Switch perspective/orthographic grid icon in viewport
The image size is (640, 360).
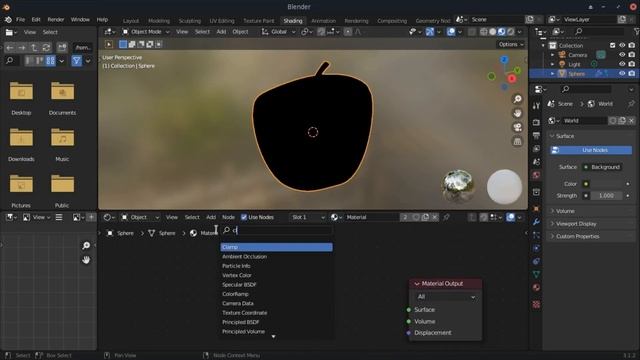pos(517,142)
